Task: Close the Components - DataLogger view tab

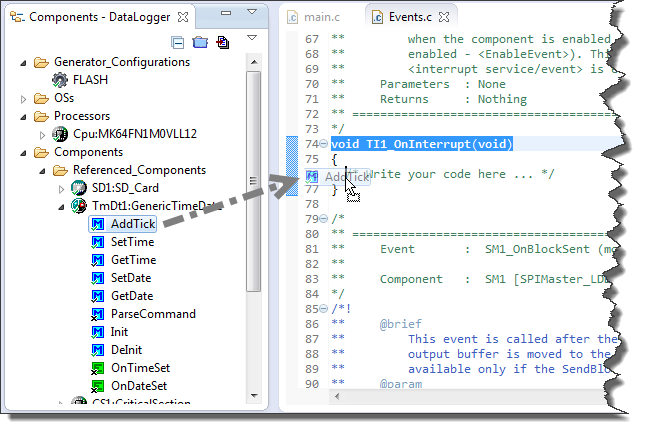Action: click(x=182, y=16)
